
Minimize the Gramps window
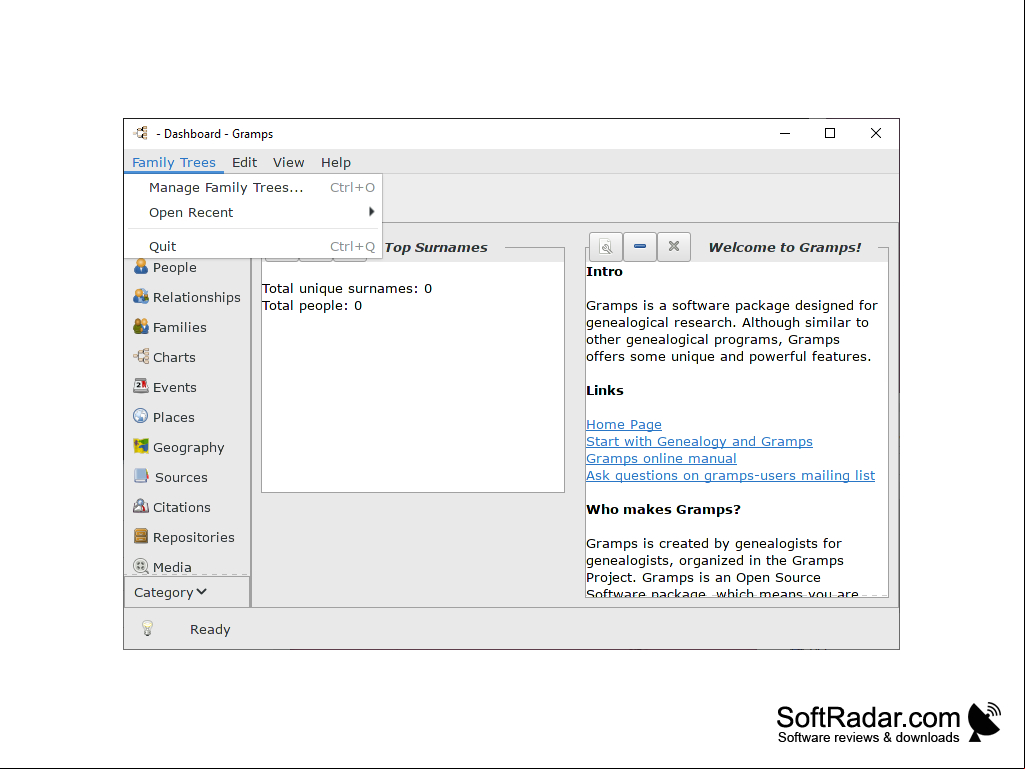785,133
